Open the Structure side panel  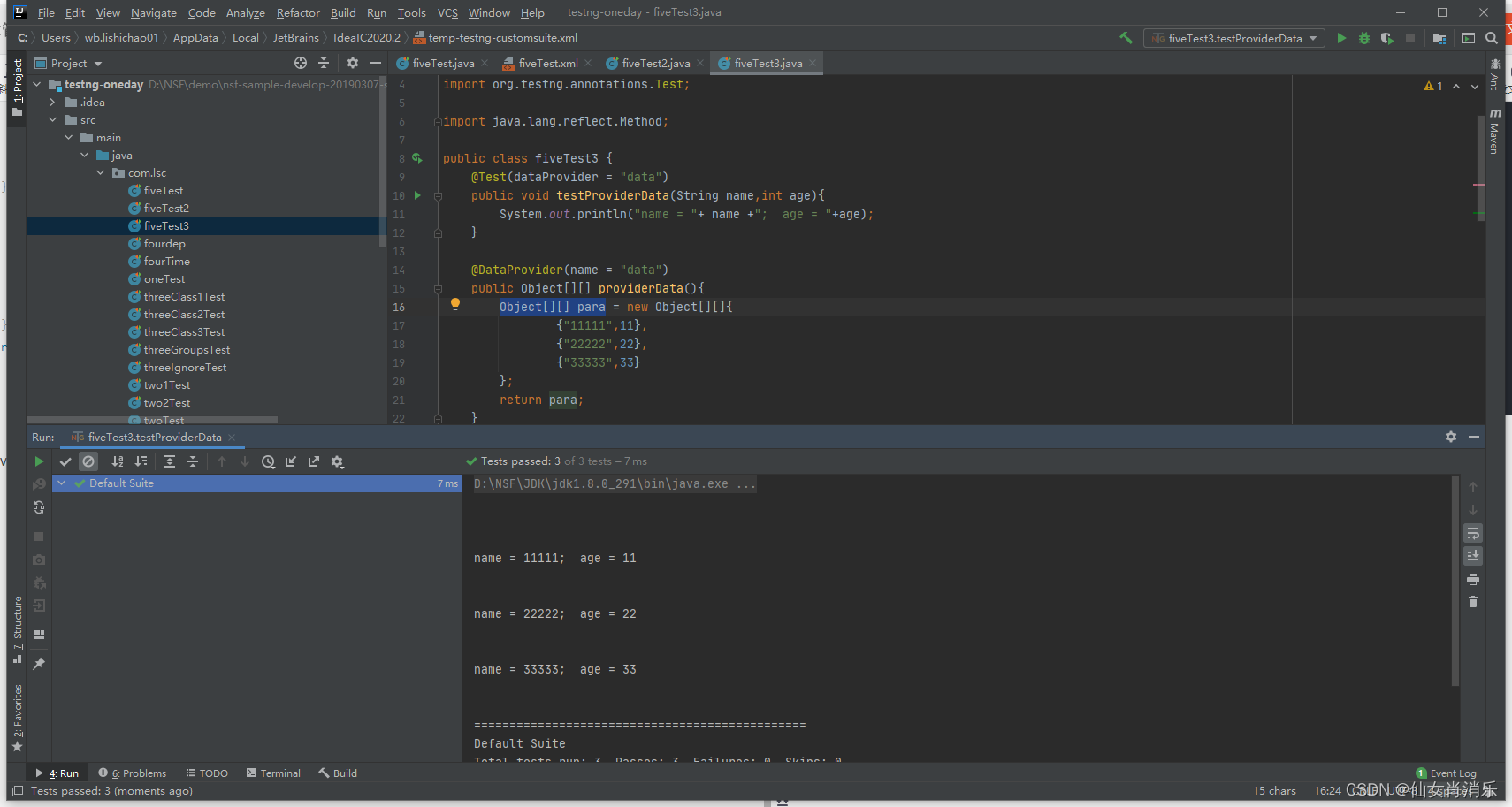point(18,629)
